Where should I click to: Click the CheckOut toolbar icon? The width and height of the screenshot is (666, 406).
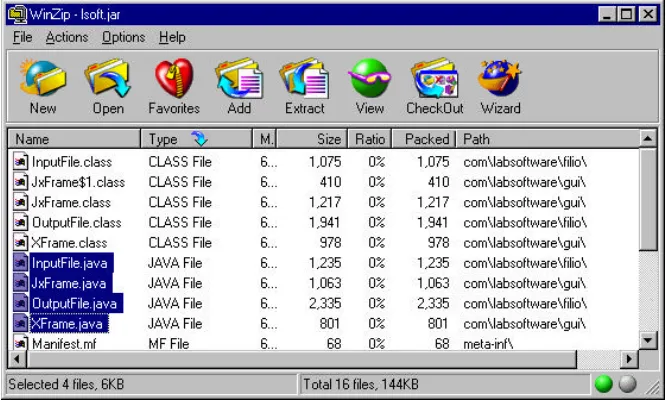click(435, 79)
